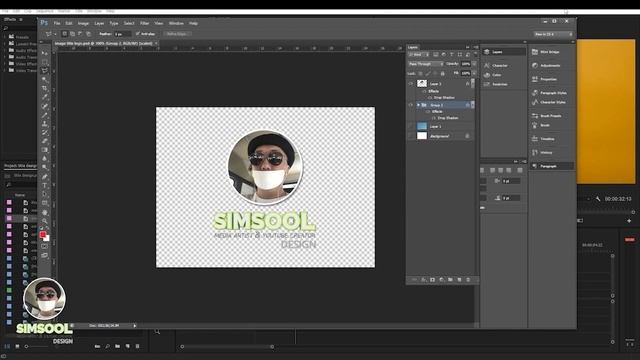Open the Image menu
This screenshot has height=360, width=640.
(83, 23)
